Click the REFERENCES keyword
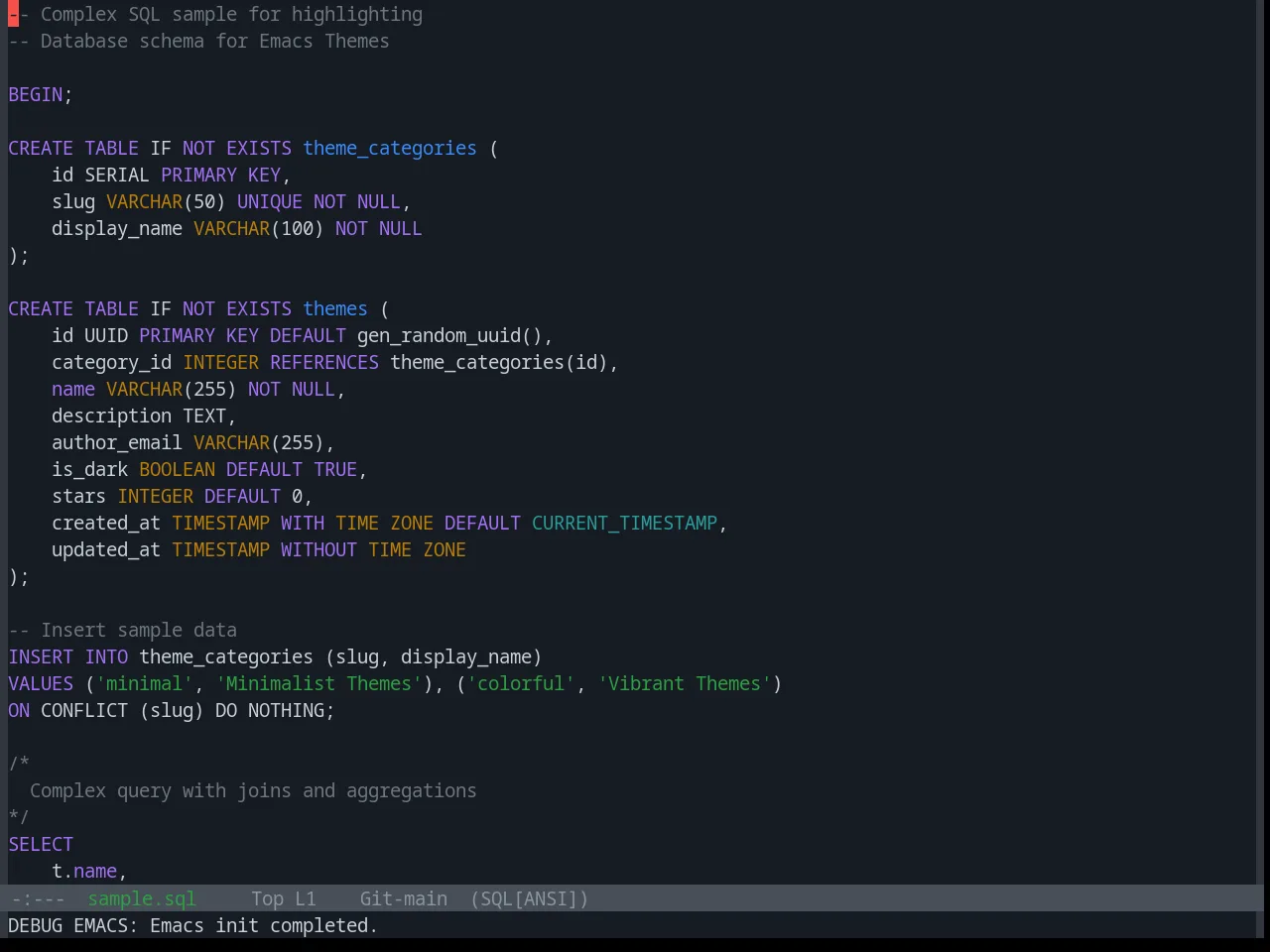This screenshot has height=952, width=1270. [324, 362]
